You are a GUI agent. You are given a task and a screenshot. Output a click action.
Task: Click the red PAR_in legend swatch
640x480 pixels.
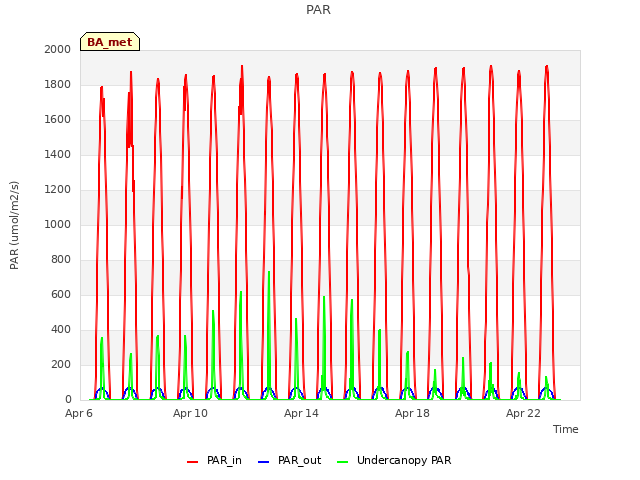pyautogui.click(x=192, y=462)
